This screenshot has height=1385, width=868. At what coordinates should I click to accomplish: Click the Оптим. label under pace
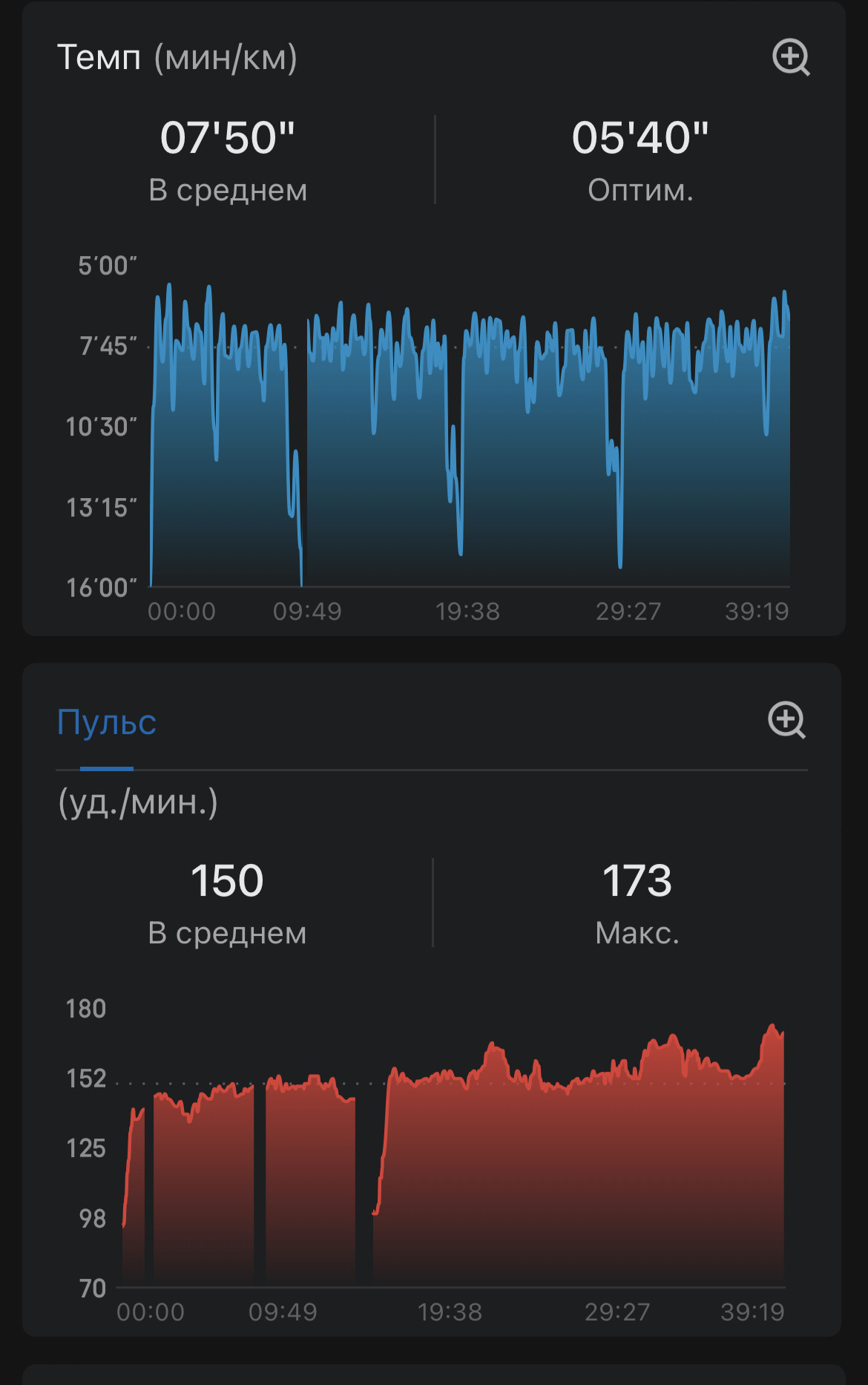640,191
